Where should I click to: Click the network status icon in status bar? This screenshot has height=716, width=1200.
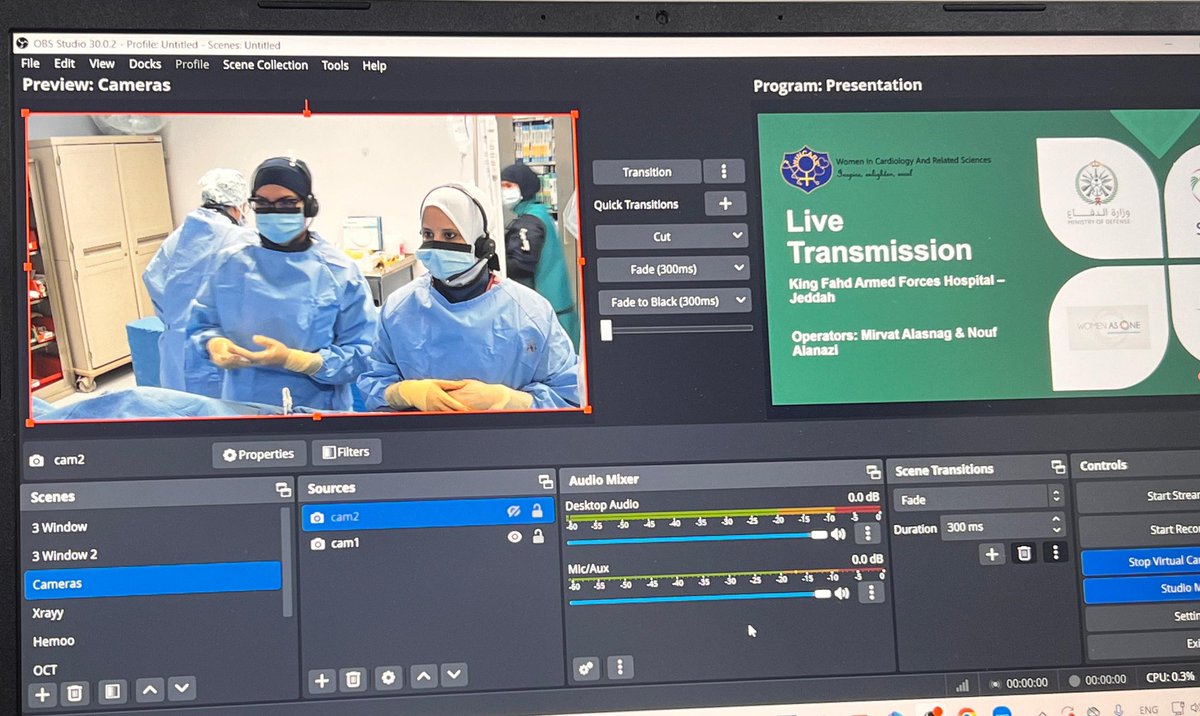[x=962, y=685]
